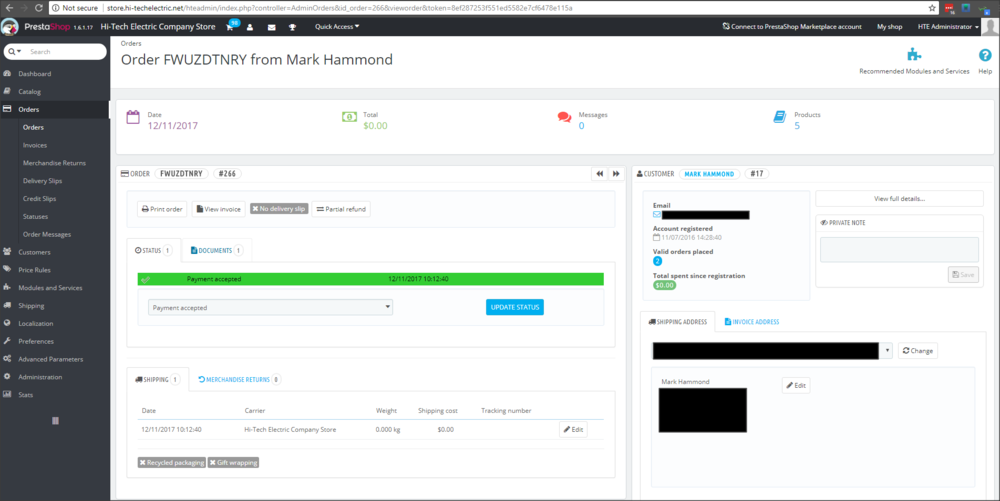The width and height of the screenshot is (1000, 501).
Task: Switch to the Invoice Address tab
Action: [752, 322]
